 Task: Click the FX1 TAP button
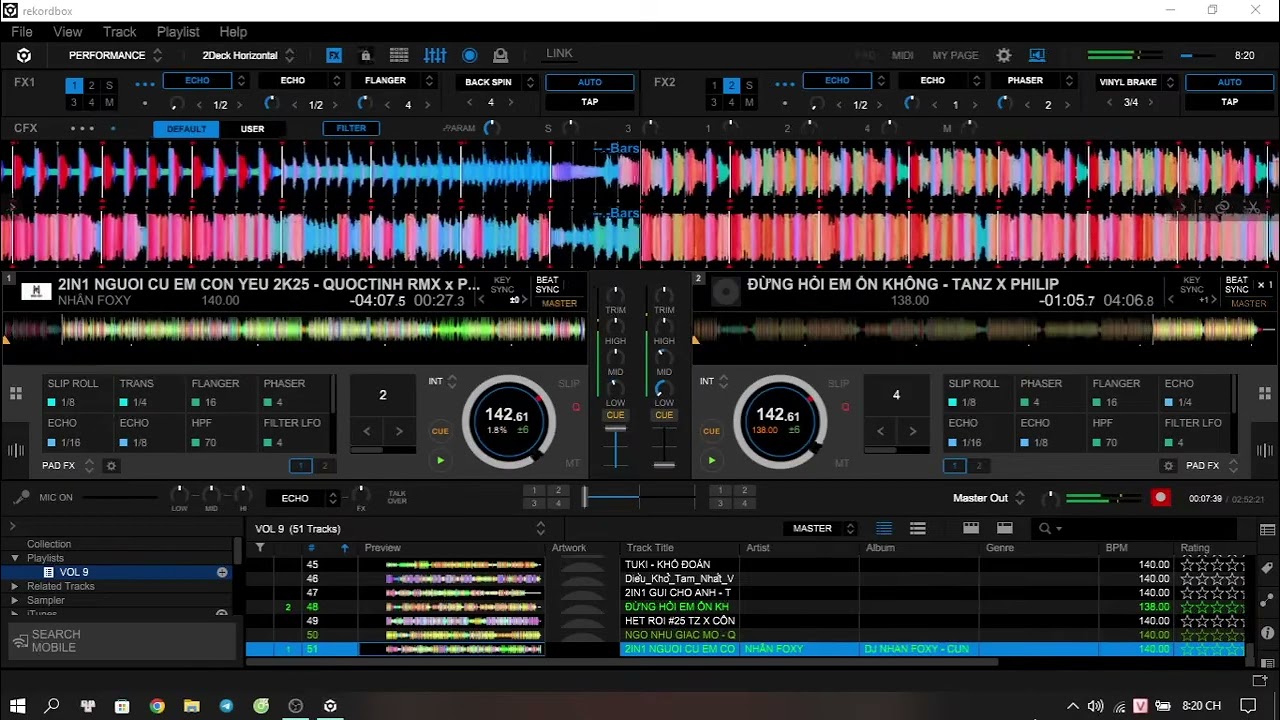pyautogui.click(x=590, y=102)
